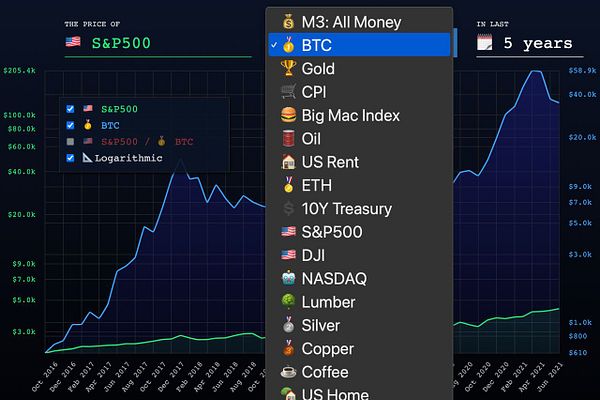The image size is (600, 400).
Task: Click the robot icon for NASDAQ
Action: (289, 278)
